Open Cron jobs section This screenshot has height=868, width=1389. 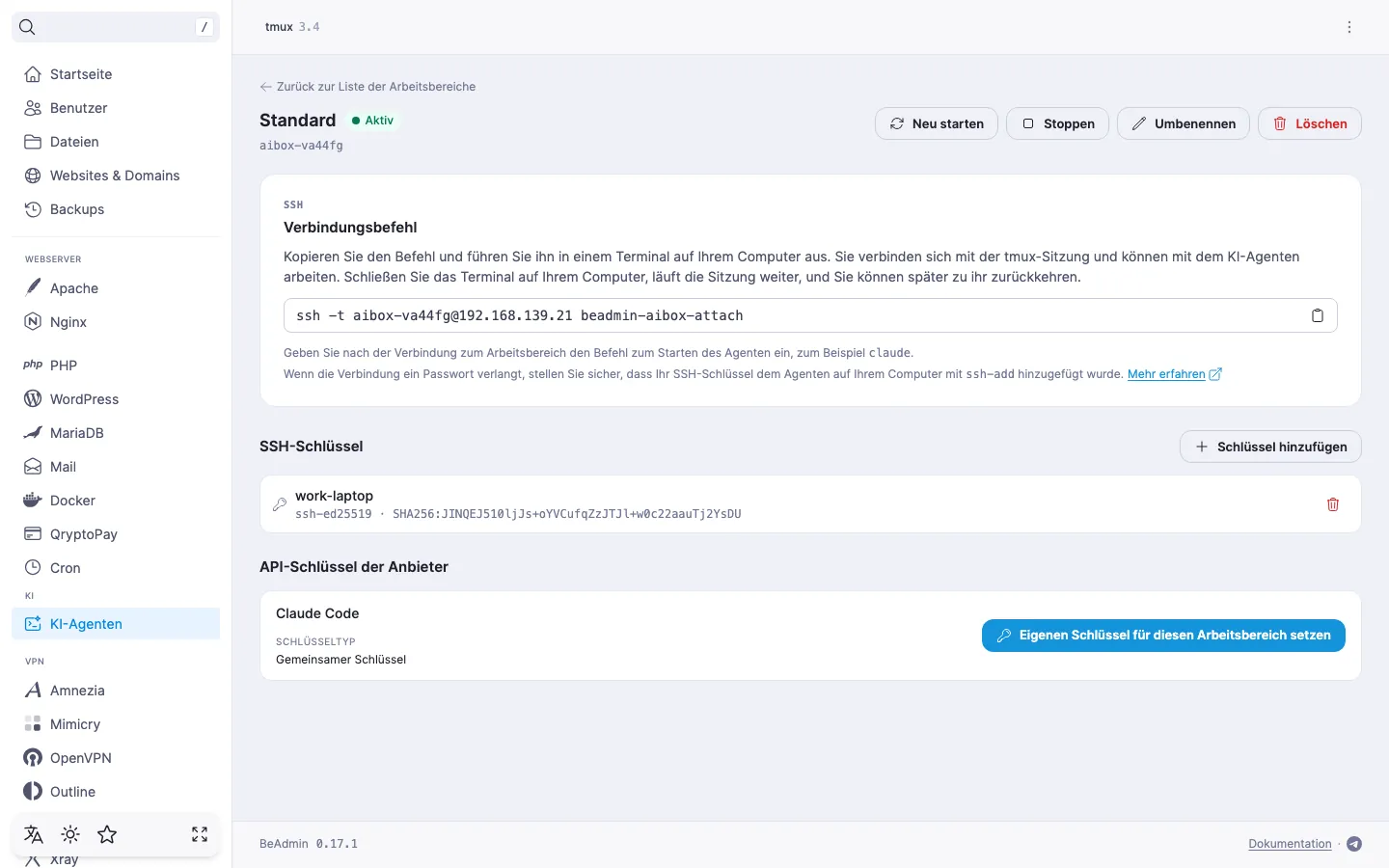tap(116, 568)
